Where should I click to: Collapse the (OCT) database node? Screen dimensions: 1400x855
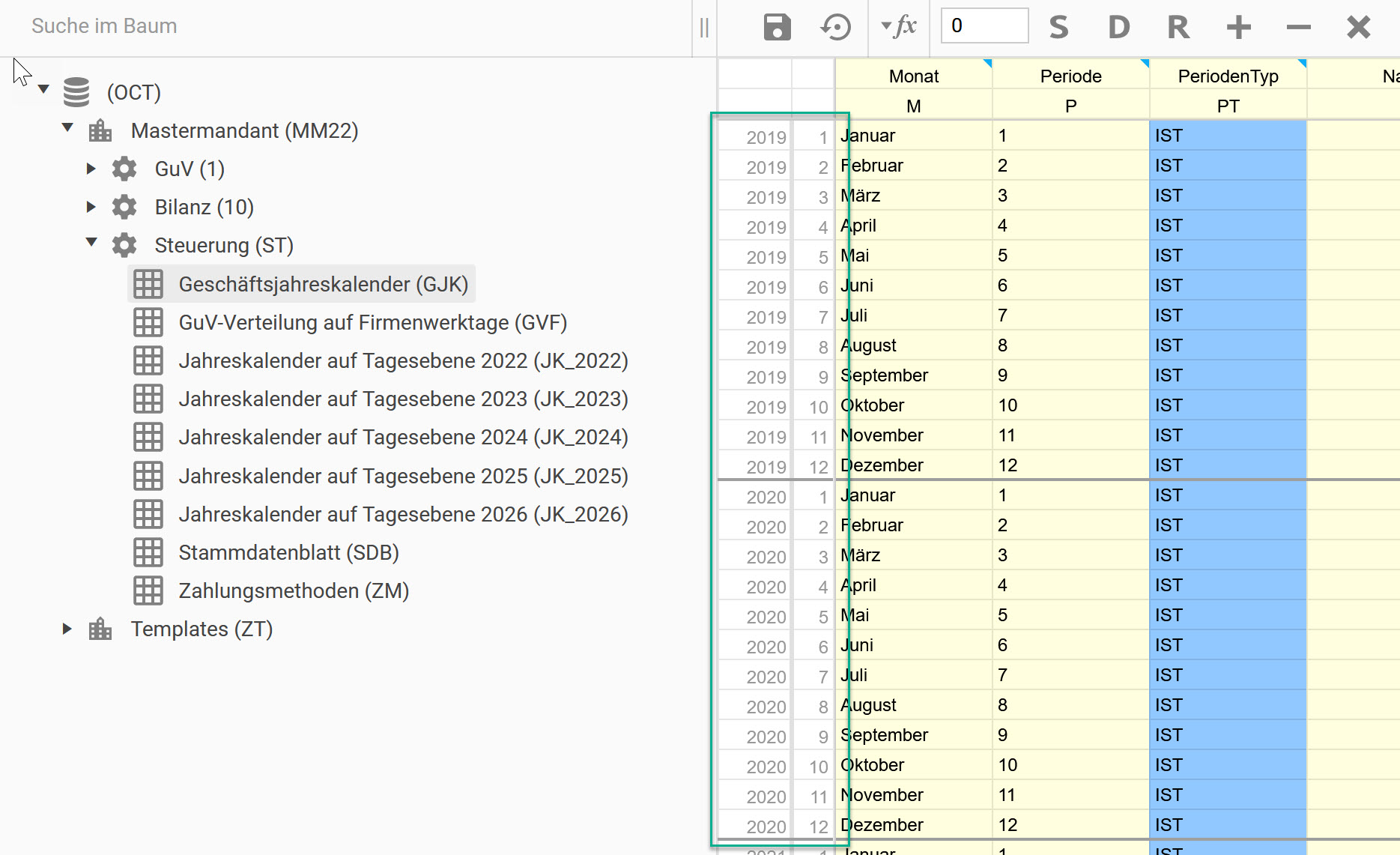[44, 89]
